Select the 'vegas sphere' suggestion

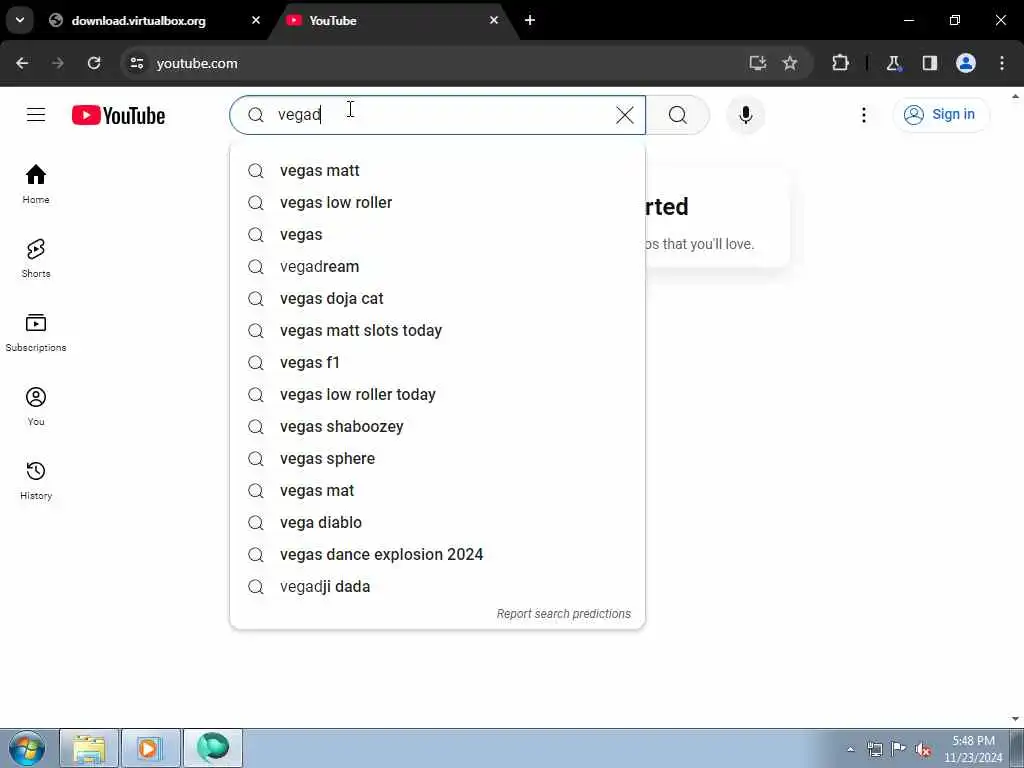(x=438, y=458)
